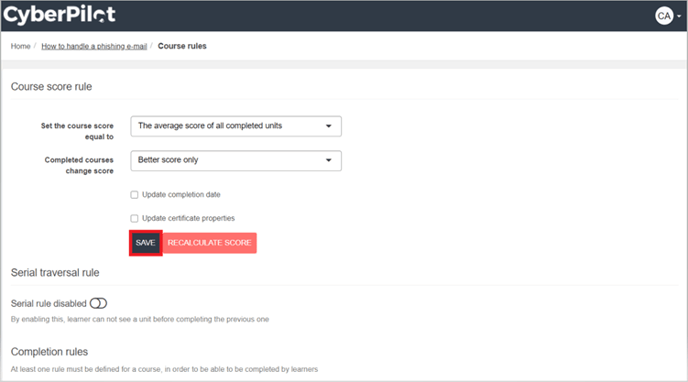The width and height of the screenshot is (688, 382).
Task: Check Update completion date
Action: (x=134, y=195)
